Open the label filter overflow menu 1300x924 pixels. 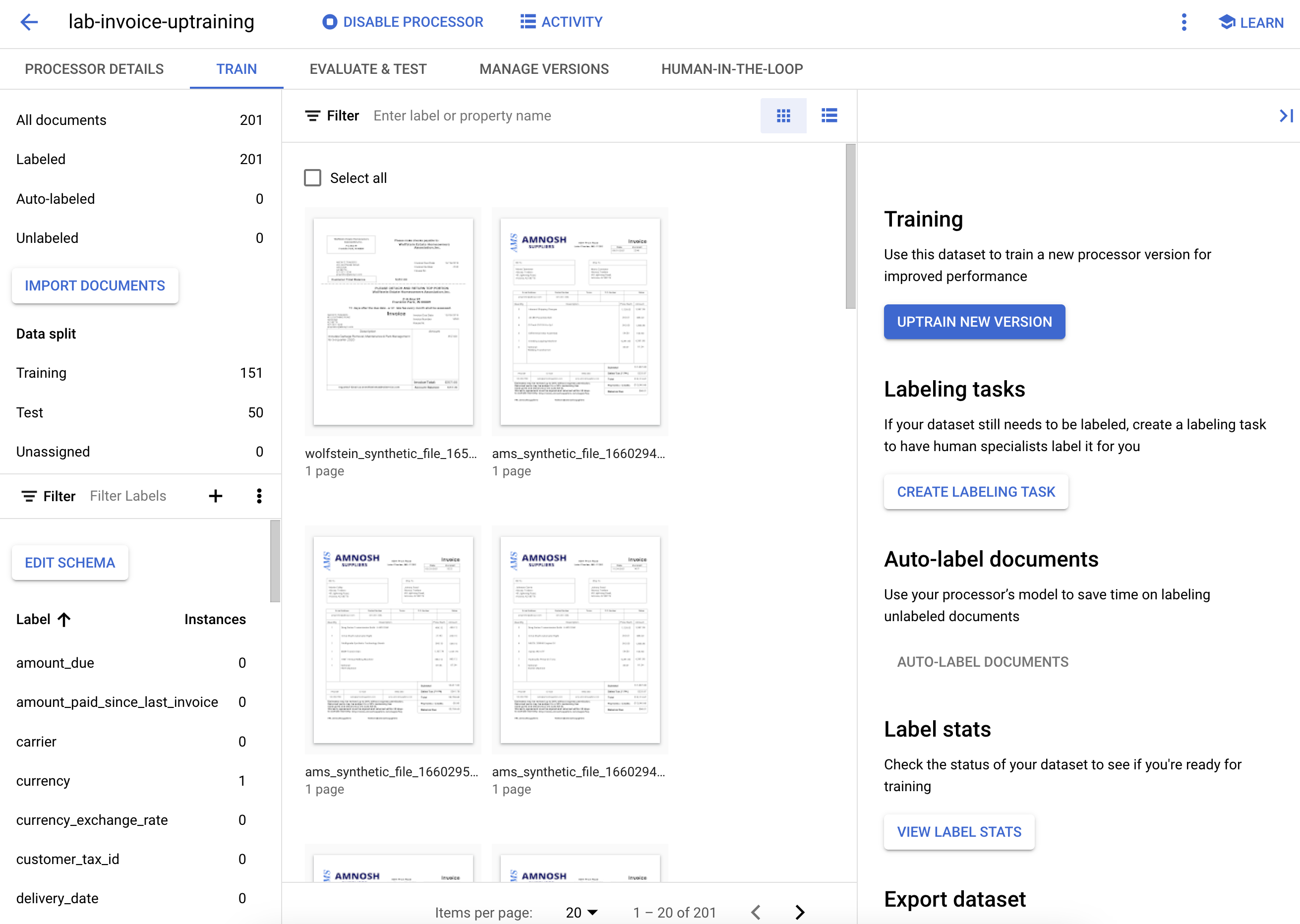[259, 496]
